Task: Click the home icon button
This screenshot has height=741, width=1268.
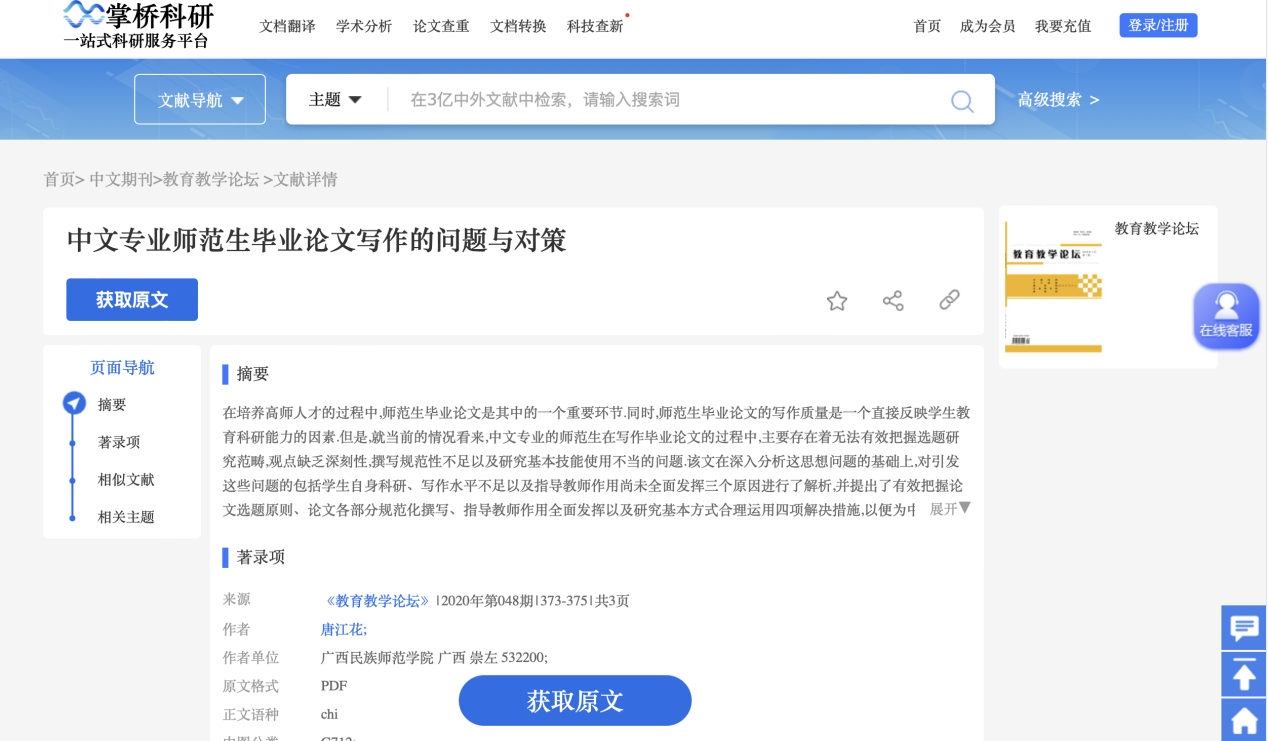Action: (1244, 720)
